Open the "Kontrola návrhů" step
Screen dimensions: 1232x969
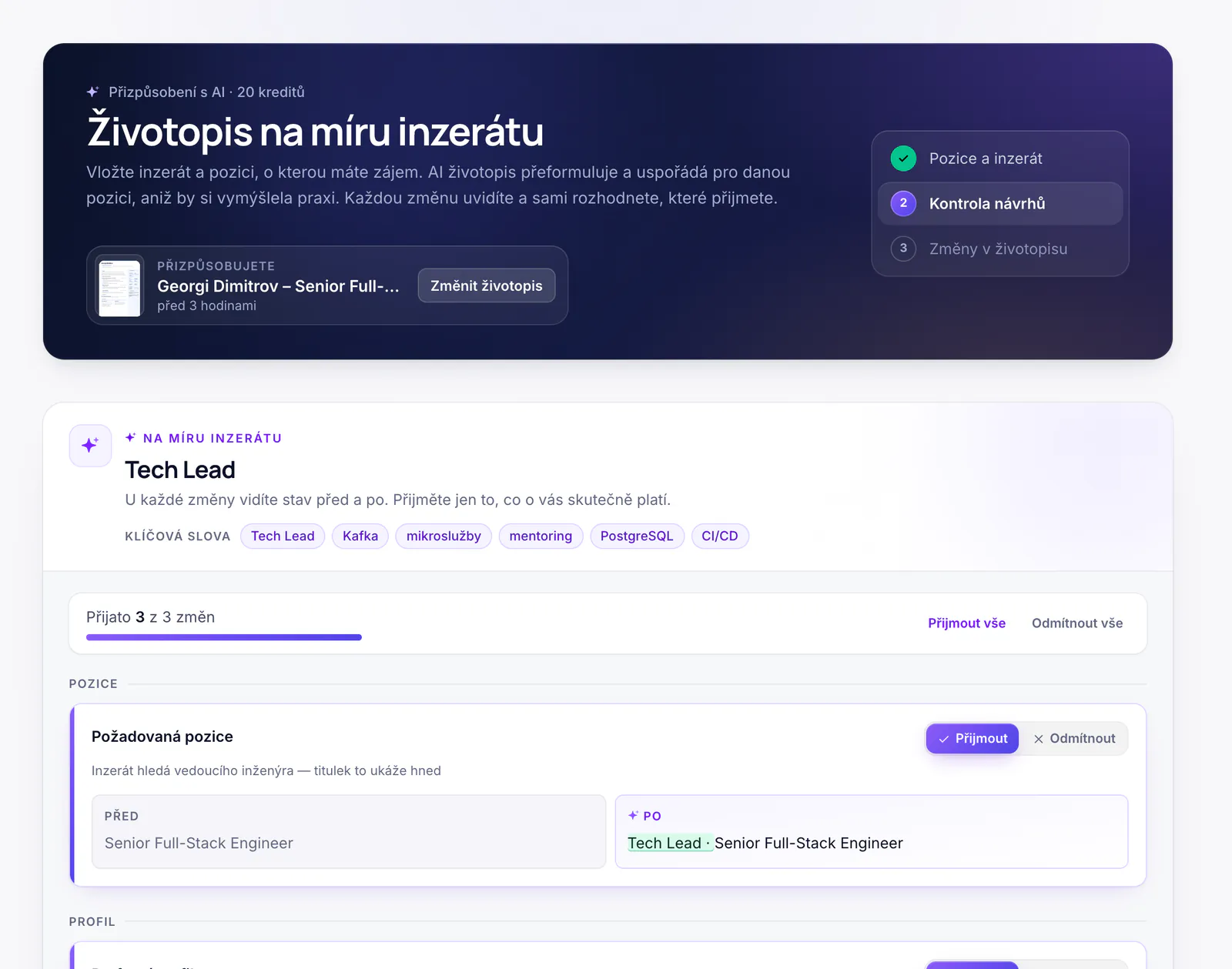point(1000,203)
